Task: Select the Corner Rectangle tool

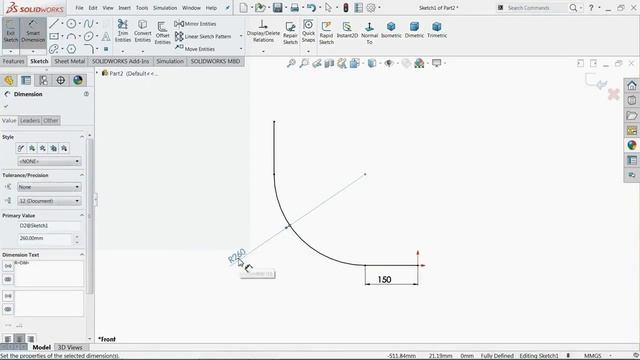Action: tap(54, 37)
